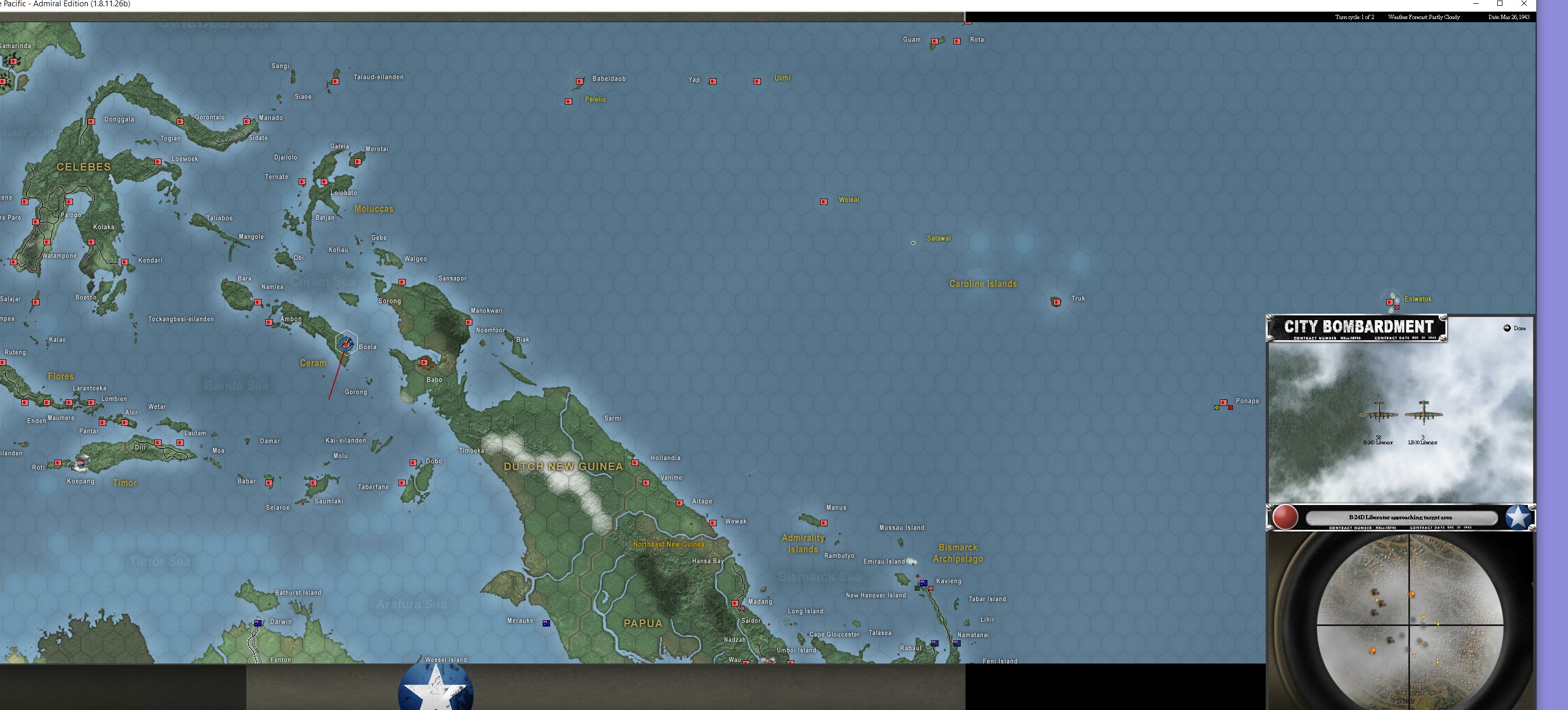
Task: Select the Japanese base icon at Babo
Action: click(424, 362)
